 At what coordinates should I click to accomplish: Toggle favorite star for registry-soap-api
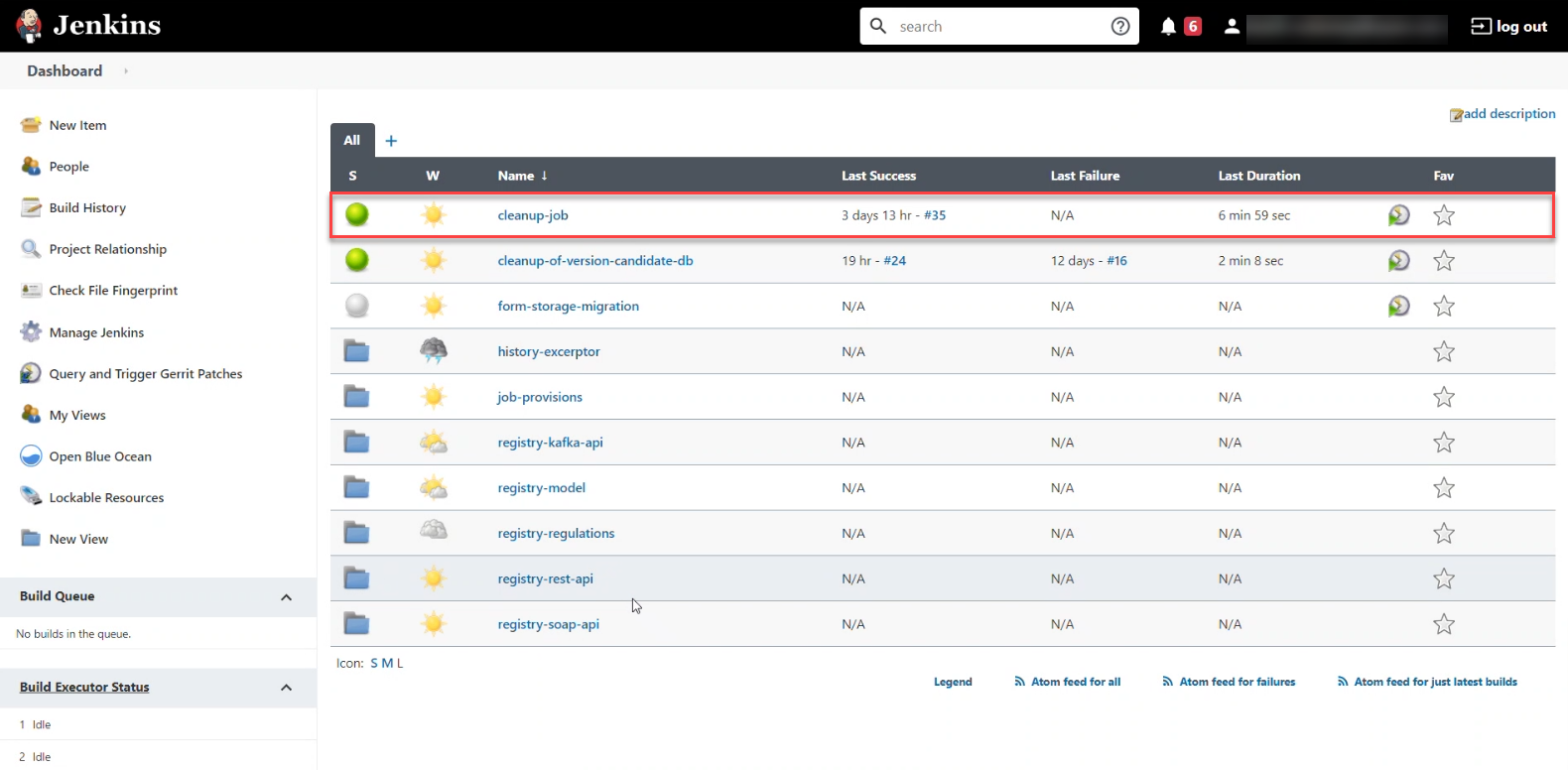pyautogui.click(x=1443, y=624)
